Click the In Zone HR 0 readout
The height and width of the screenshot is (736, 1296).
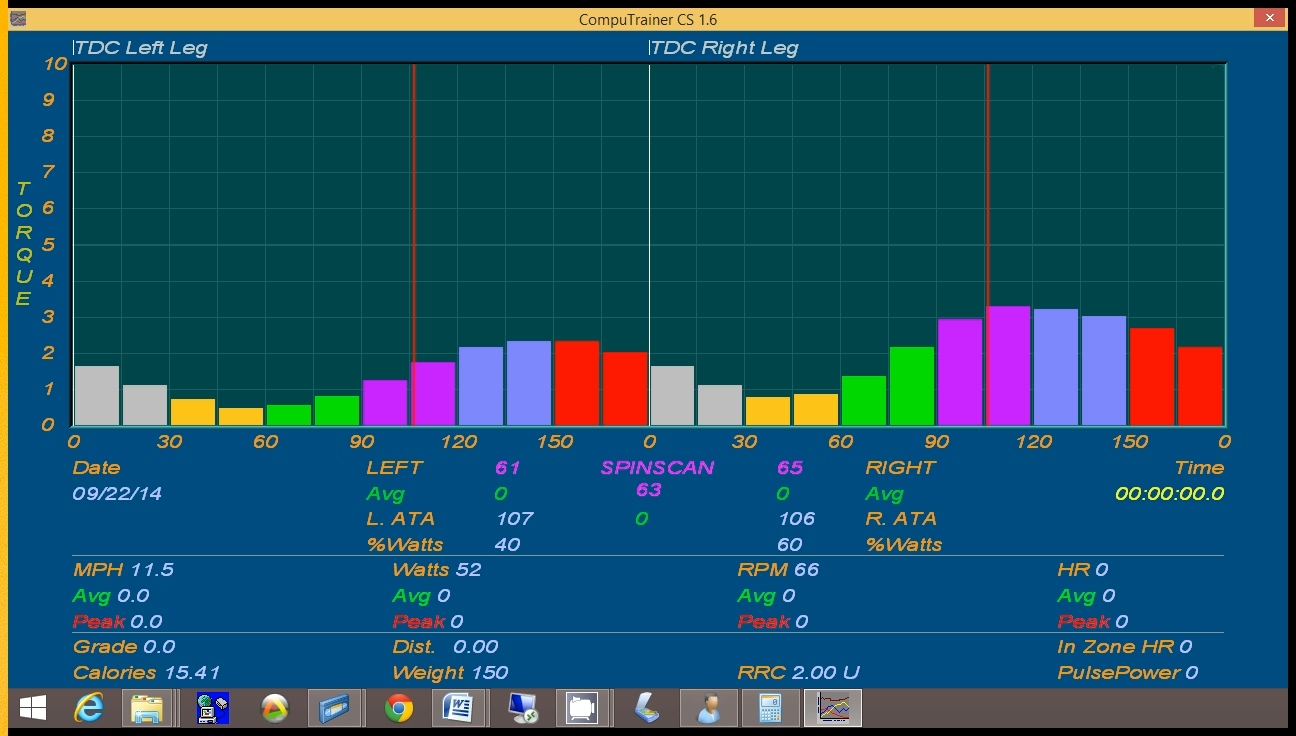(x=1125, y=647)
